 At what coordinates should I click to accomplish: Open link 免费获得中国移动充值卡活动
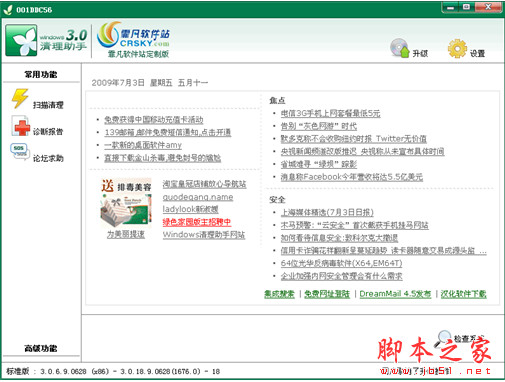154,120
